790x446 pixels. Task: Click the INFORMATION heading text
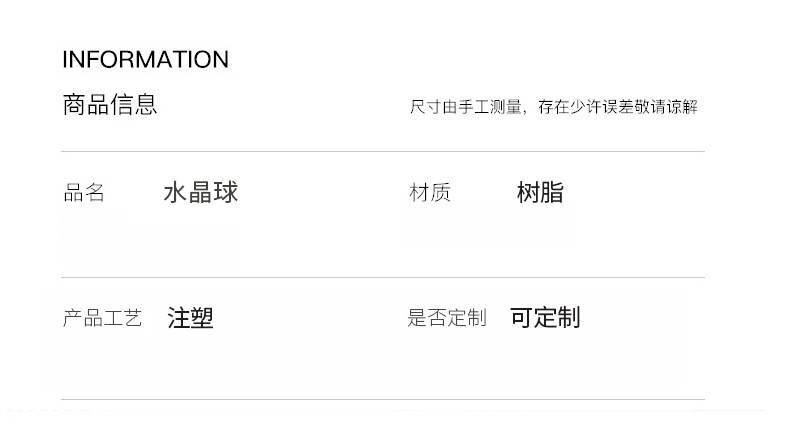click(x=145, y=60)
